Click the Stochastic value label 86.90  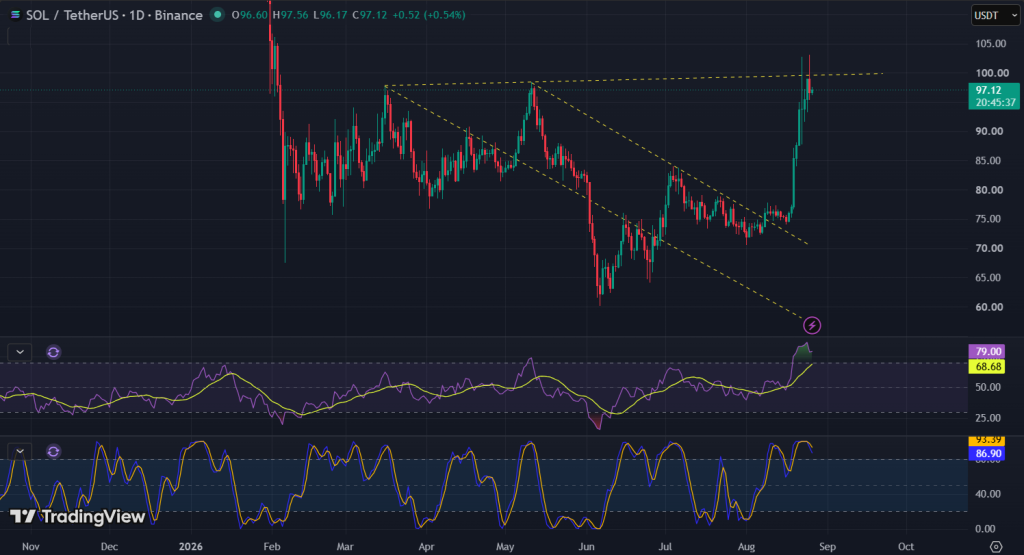(988, 453)
